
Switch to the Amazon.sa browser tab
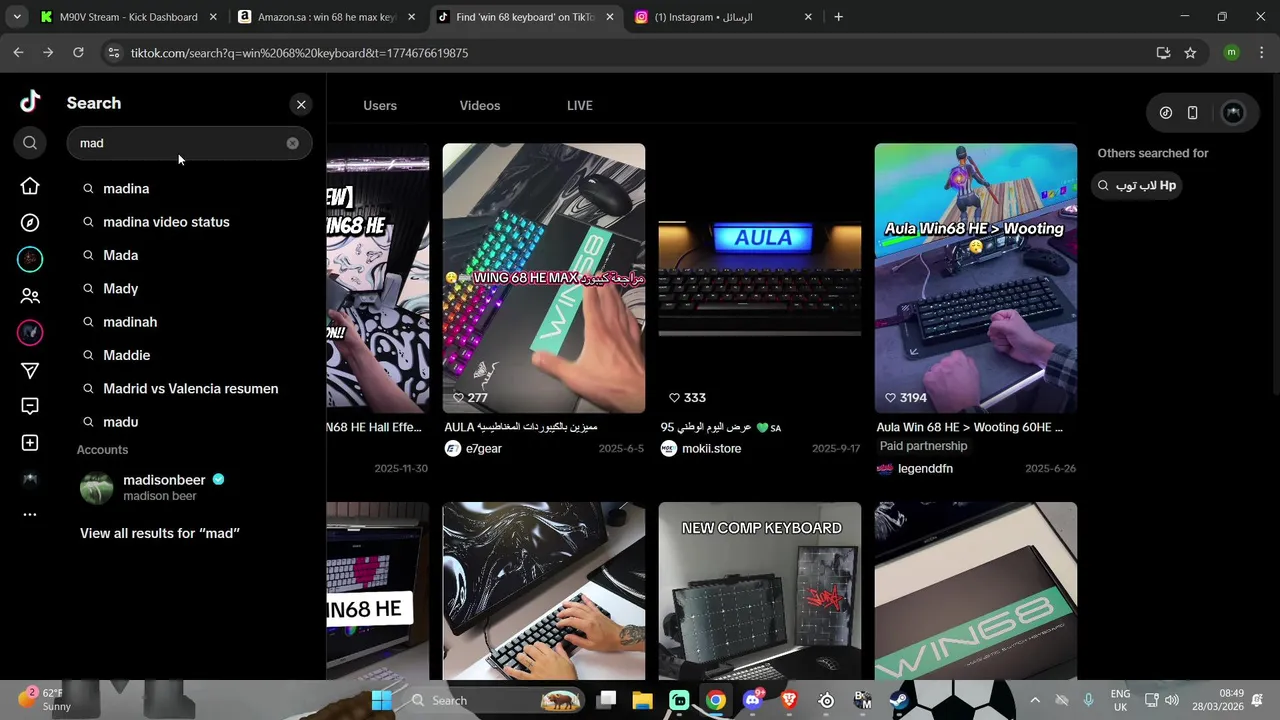click(x=327, y=17)
